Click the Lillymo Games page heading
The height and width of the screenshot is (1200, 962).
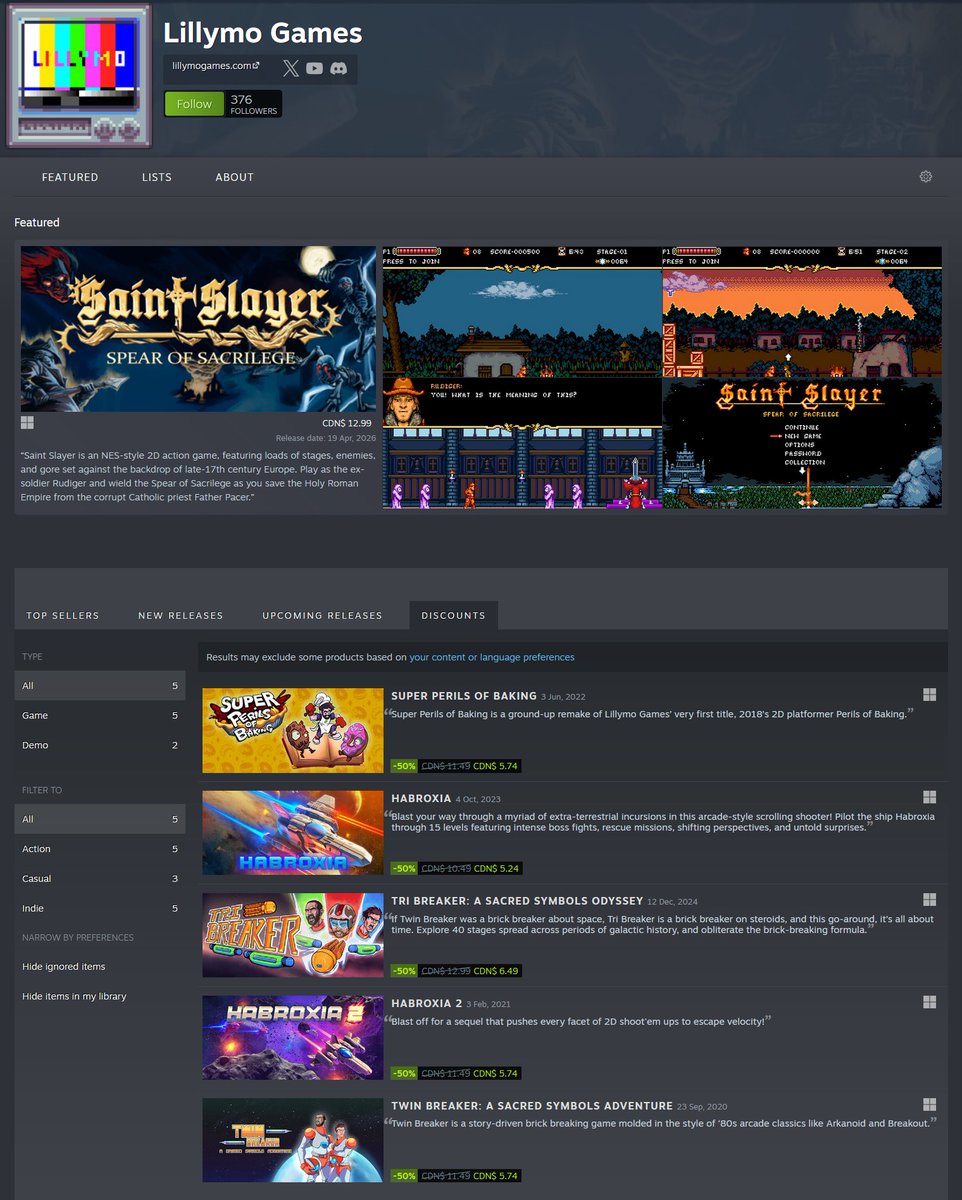pos(263,33)
